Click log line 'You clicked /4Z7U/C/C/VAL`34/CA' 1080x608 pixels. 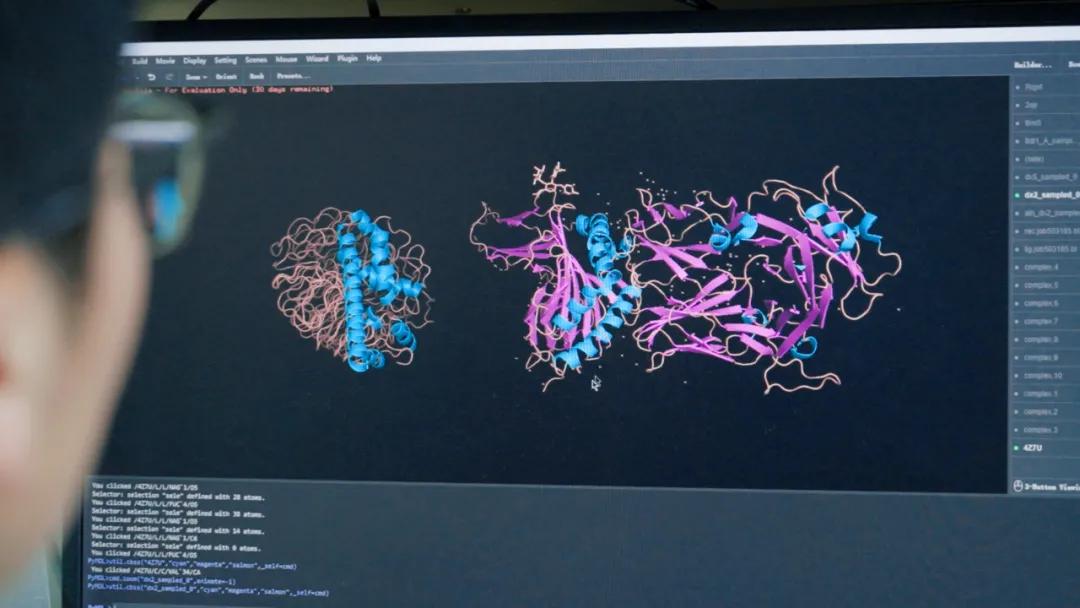pyautogui.click(x=146, y=571)
